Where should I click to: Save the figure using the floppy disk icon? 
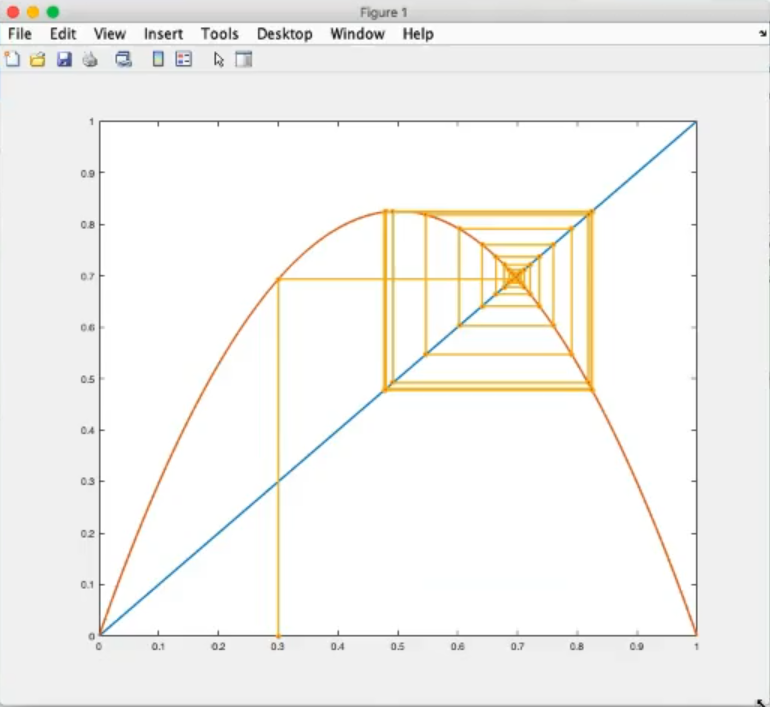[x=64, y=59]
